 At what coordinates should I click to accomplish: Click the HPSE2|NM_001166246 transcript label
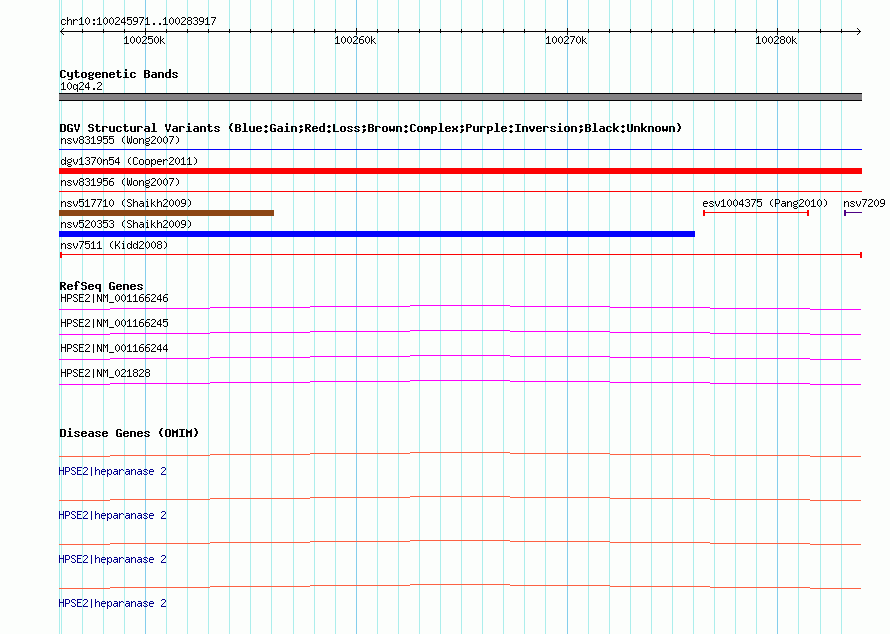click(114, 299)
